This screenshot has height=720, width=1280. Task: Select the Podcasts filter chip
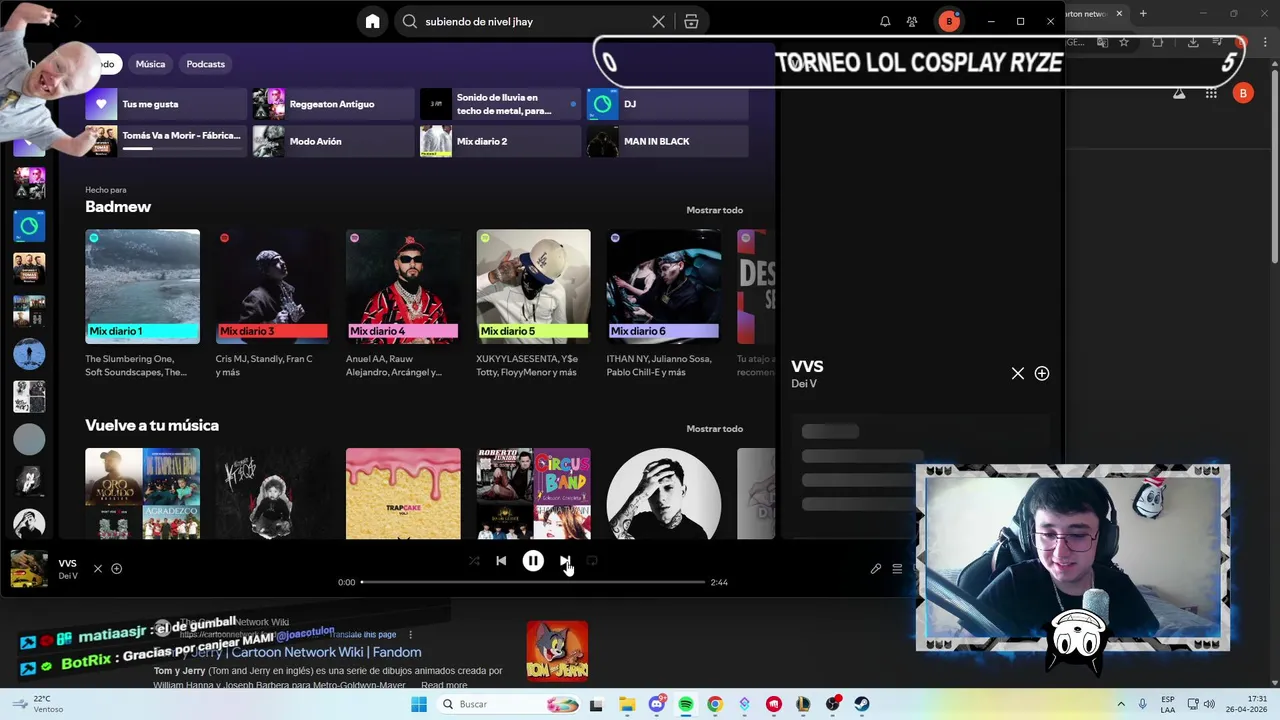(x=205, y=64)
